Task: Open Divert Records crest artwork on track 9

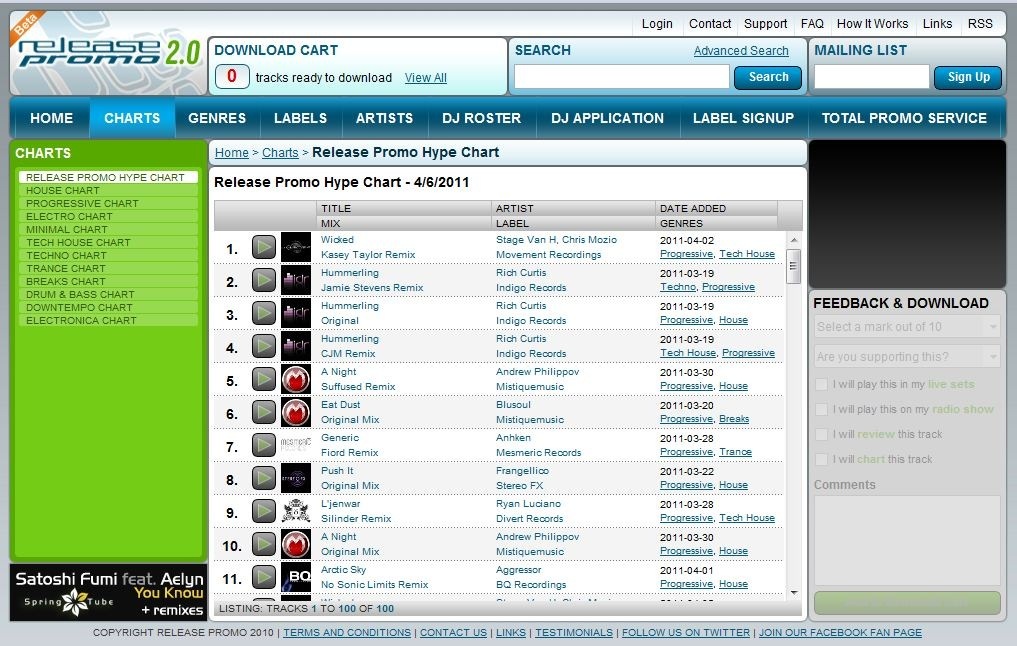Action: [x=296, y=511]
